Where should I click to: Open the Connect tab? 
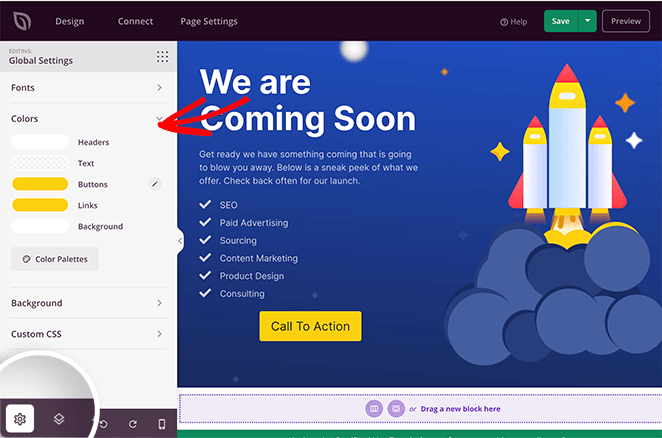(135, 21)
